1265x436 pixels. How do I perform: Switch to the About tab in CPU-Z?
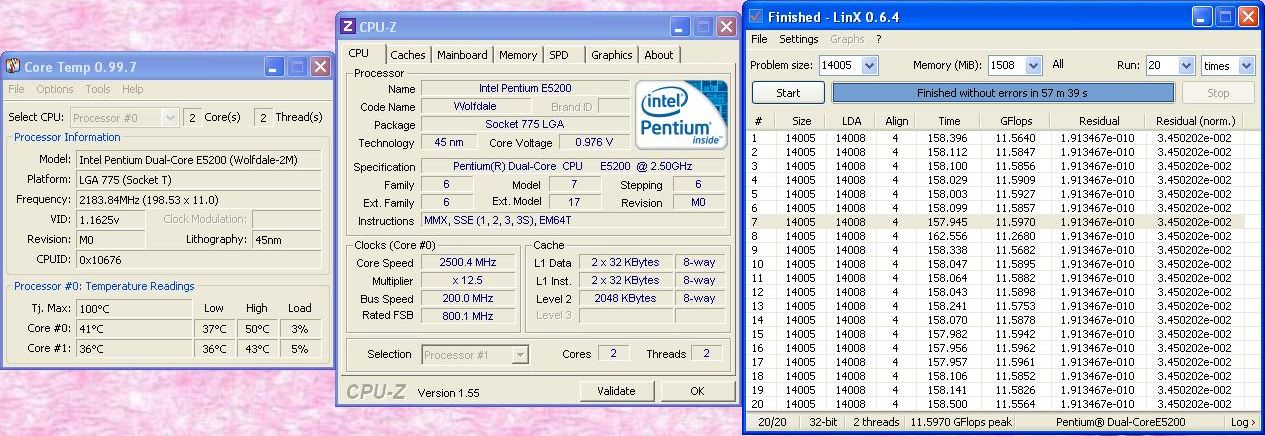[659, 55]
